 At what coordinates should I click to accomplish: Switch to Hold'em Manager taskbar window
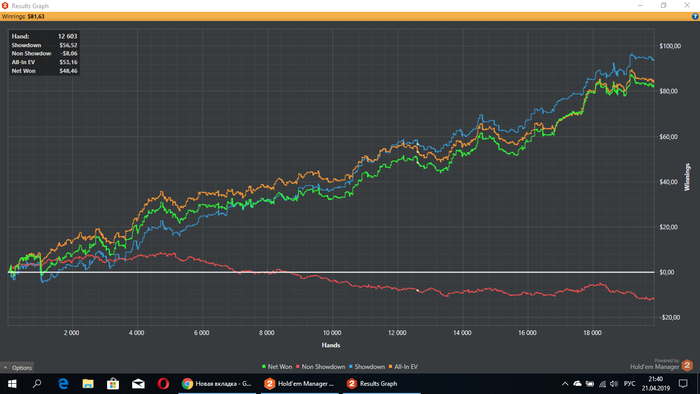tap(300, 384)
